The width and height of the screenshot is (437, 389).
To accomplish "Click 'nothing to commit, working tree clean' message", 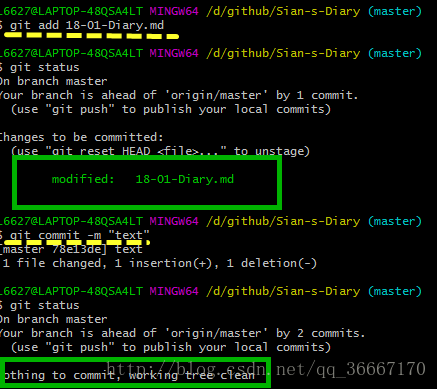I will pos(129,375).
